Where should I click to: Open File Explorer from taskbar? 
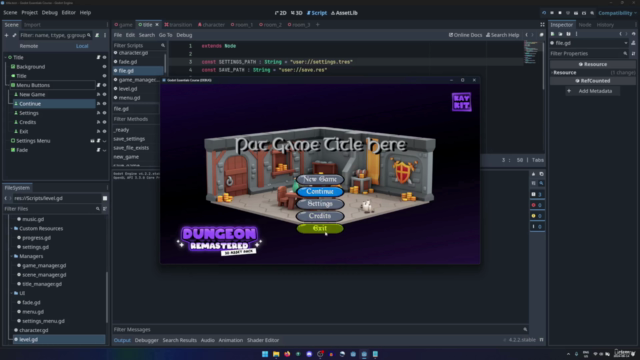pos(276,354)
